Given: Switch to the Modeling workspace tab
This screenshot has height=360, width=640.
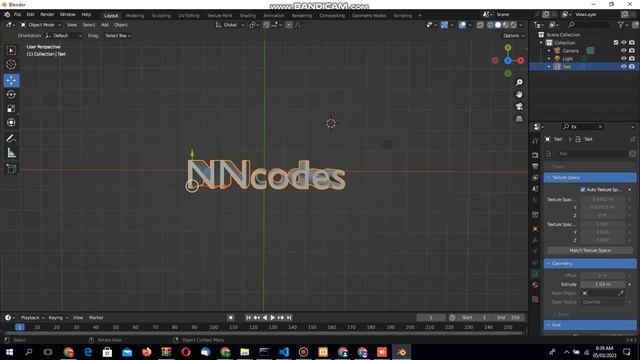Looking at the screenshot, I should point(135,16).
